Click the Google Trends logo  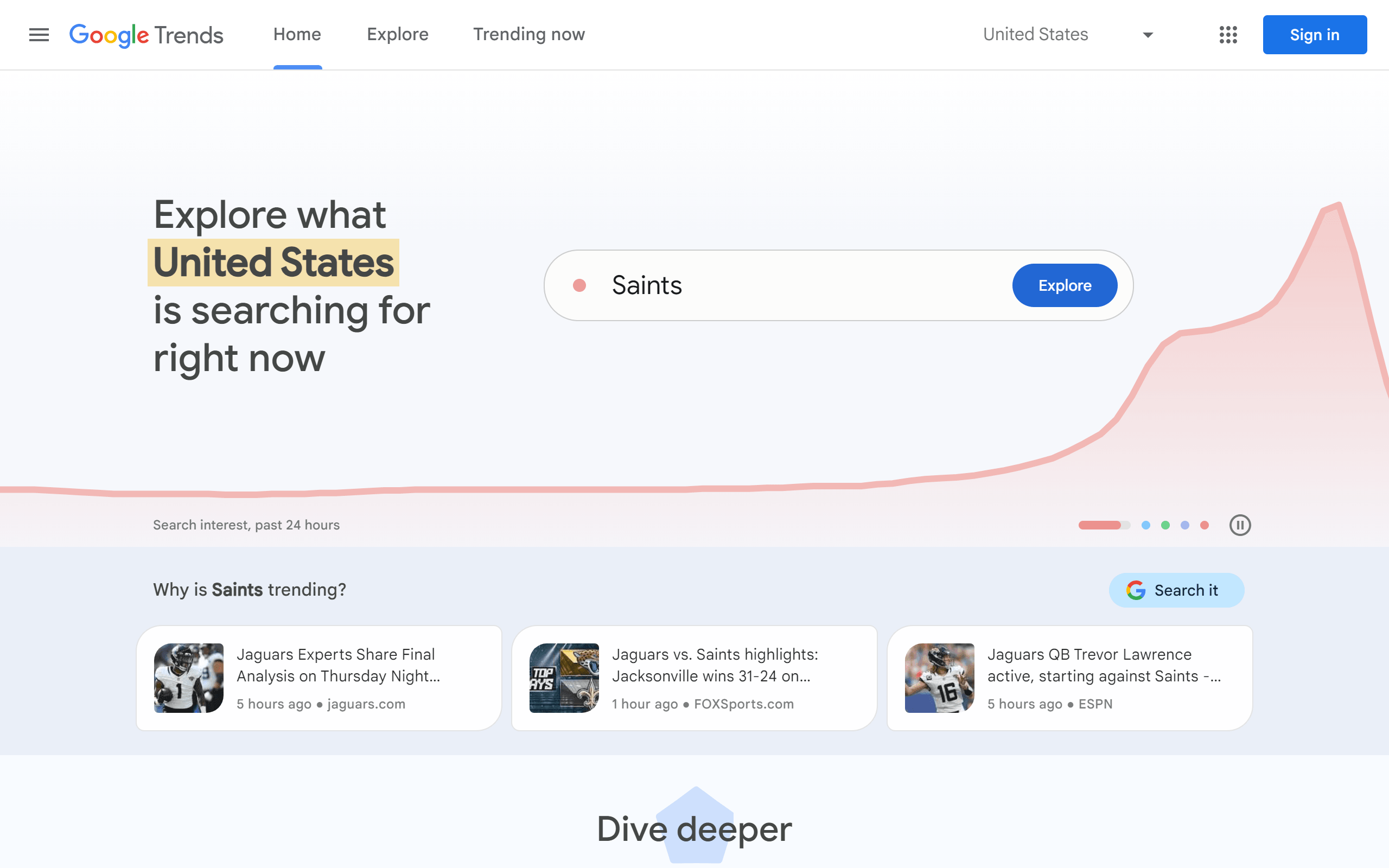click(x=146, y=35)
